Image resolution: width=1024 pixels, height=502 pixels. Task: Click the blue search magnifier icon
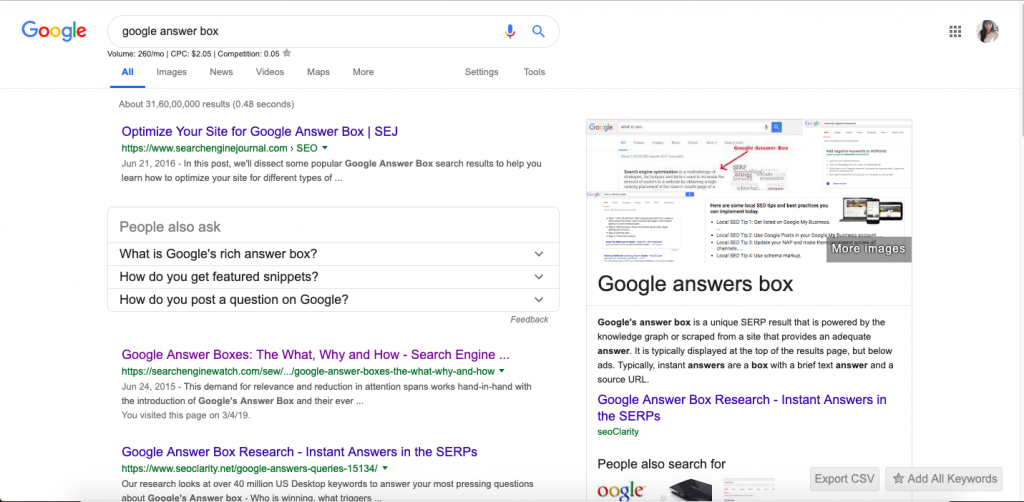[538, 31]
